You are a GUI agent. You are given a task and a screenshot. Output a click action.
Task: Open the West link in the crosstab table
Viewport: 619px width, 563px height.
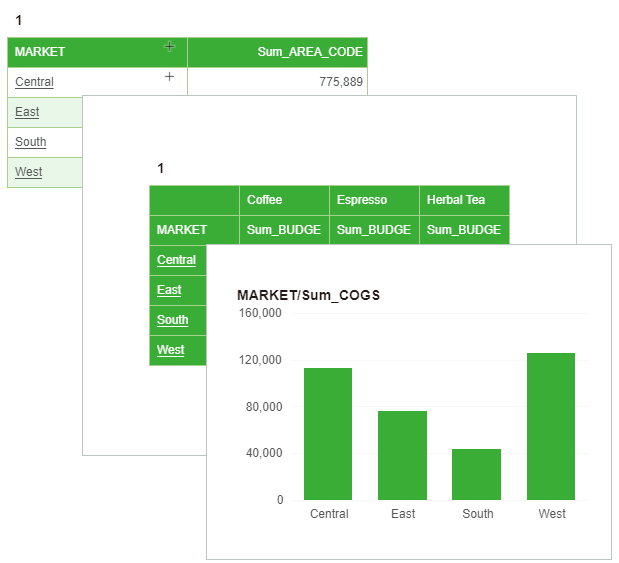click(x=171, y=350)
